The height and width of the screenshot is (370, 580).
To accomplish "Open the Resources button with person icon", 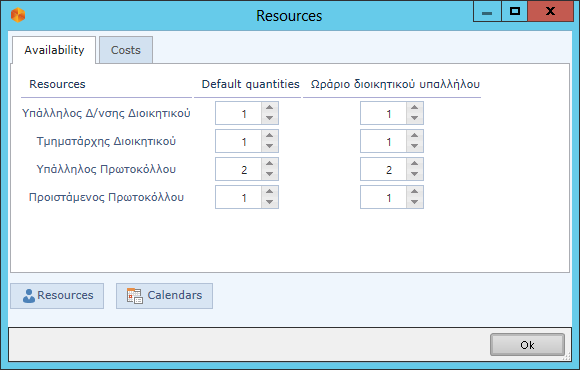I will tap(57, 296).
